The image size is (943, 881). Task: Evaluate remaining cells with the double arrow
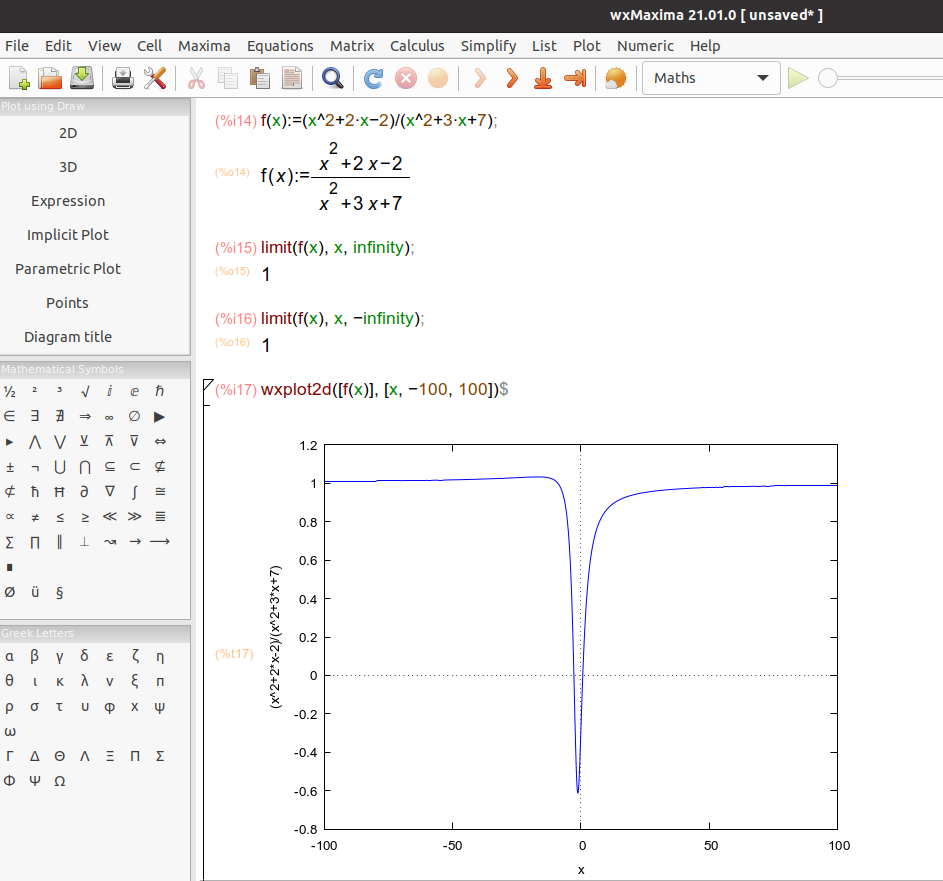tap(511, 78)
